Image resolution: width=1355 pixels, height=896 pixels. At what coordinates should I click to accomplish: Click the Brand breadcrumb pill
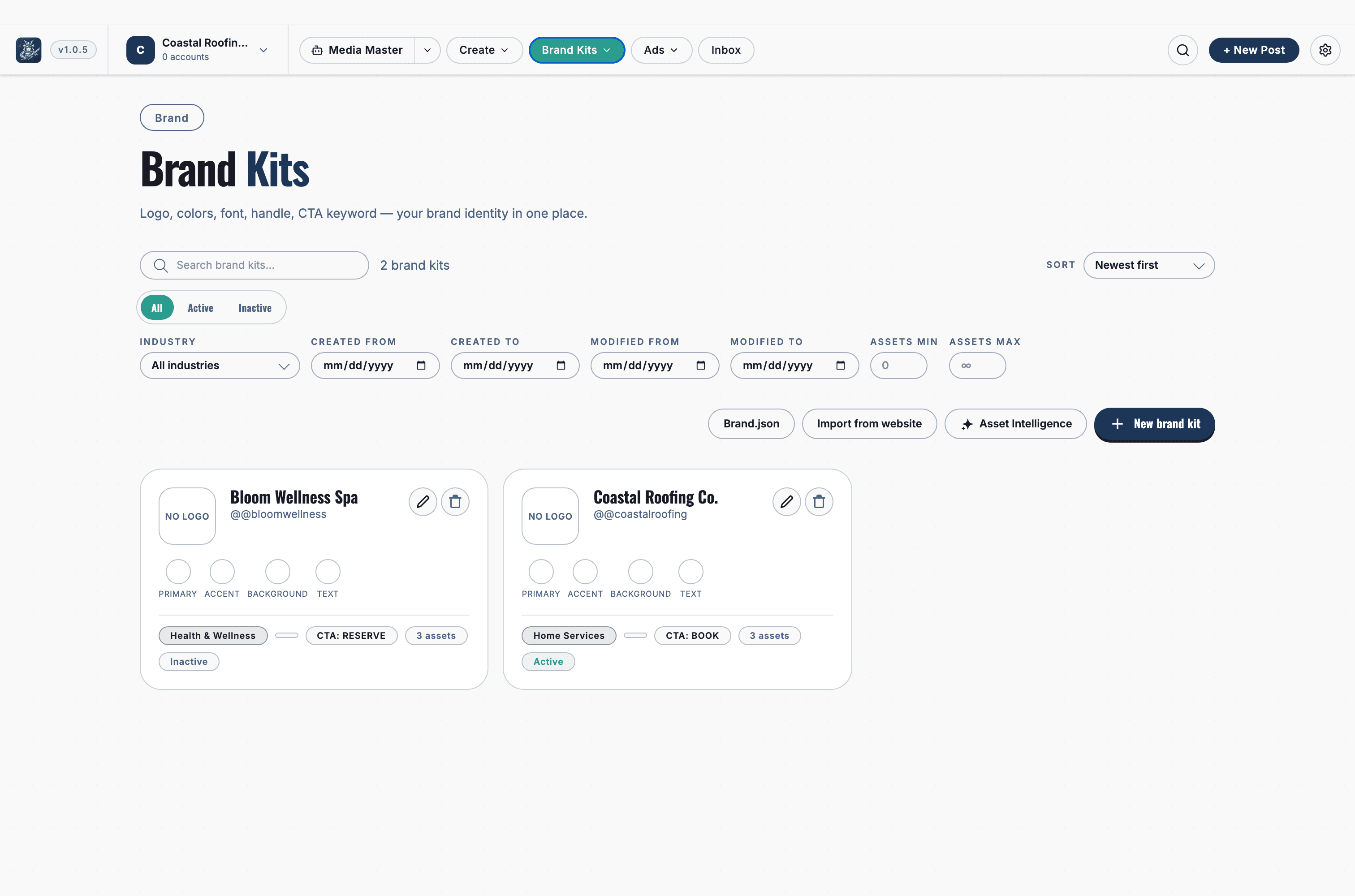(x=172, y=118)
